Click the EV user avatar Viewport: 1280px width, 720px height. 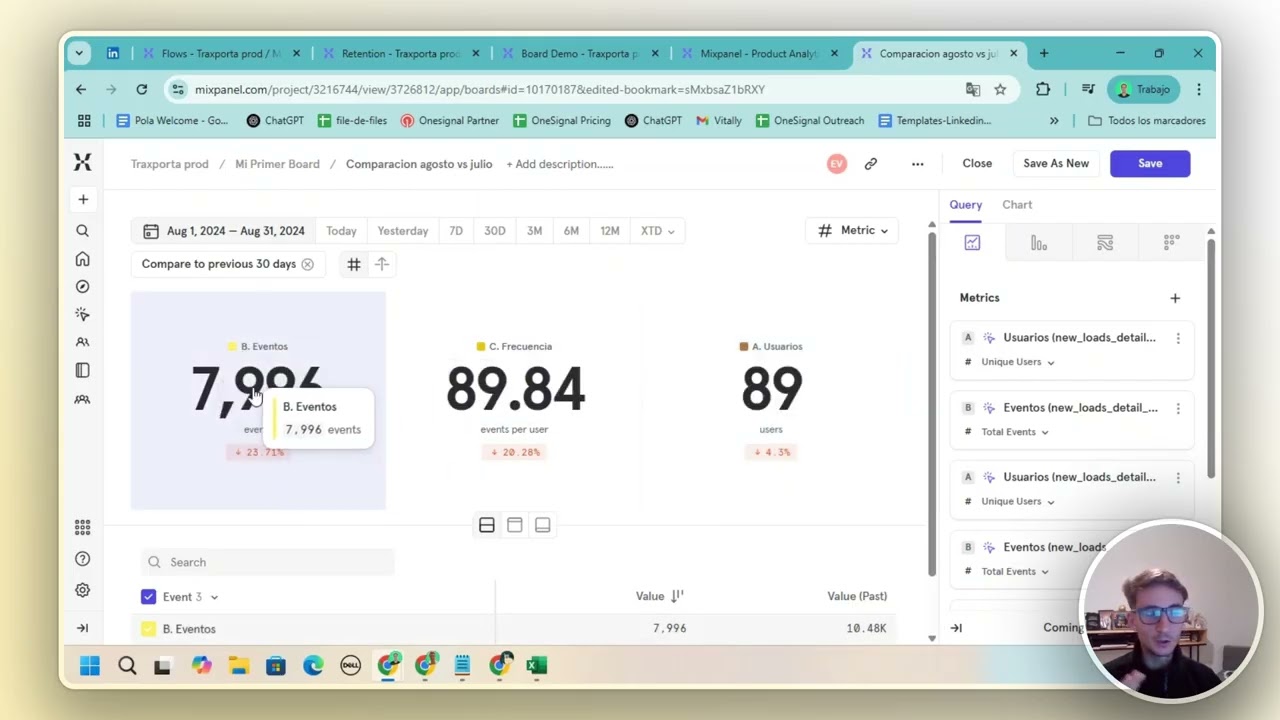(x=836, y=164)
